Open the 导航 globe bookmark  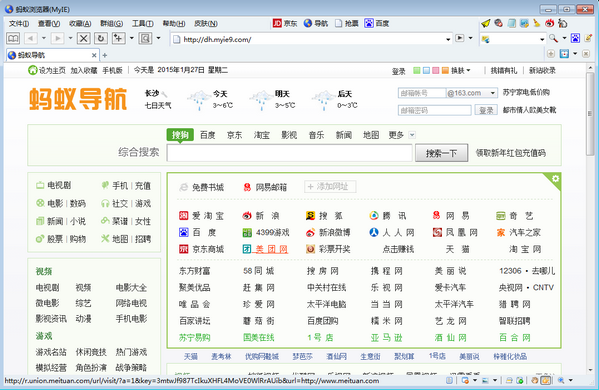pyautogui.click(x=316, y=23)
